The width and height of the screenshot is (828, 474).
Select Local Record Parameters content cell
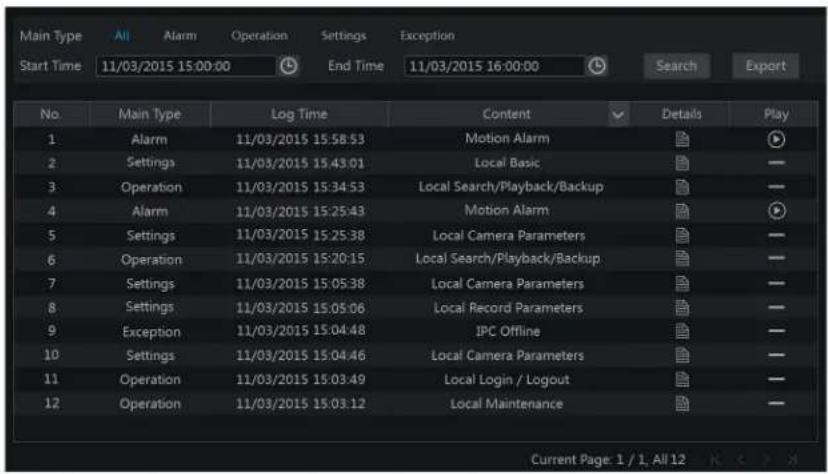(x=508, y=308)
